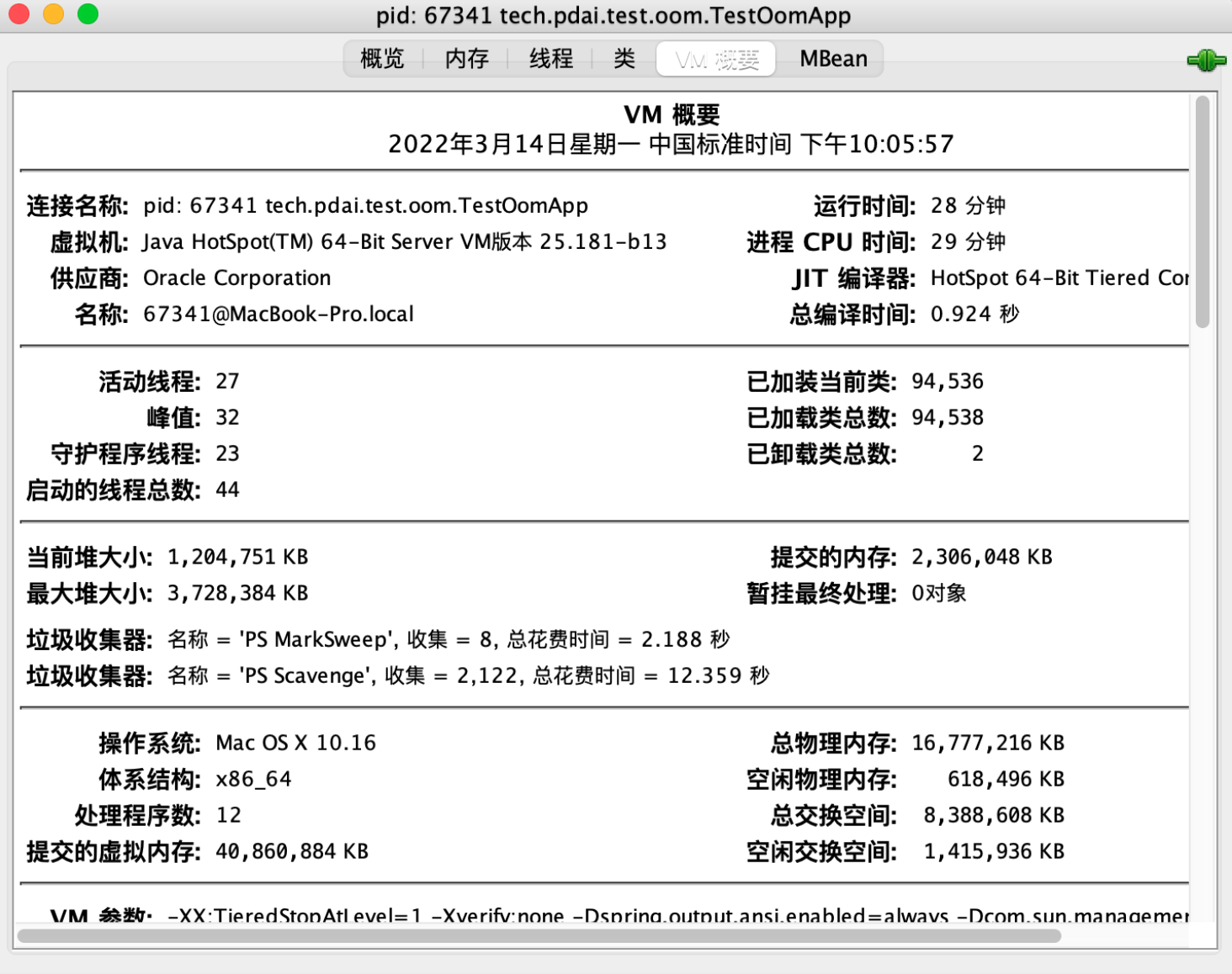This screenshot has height=974, width=1232.
Task: Click the 最大堆大小 maximum heap value
Action: (x=238, y=592)
